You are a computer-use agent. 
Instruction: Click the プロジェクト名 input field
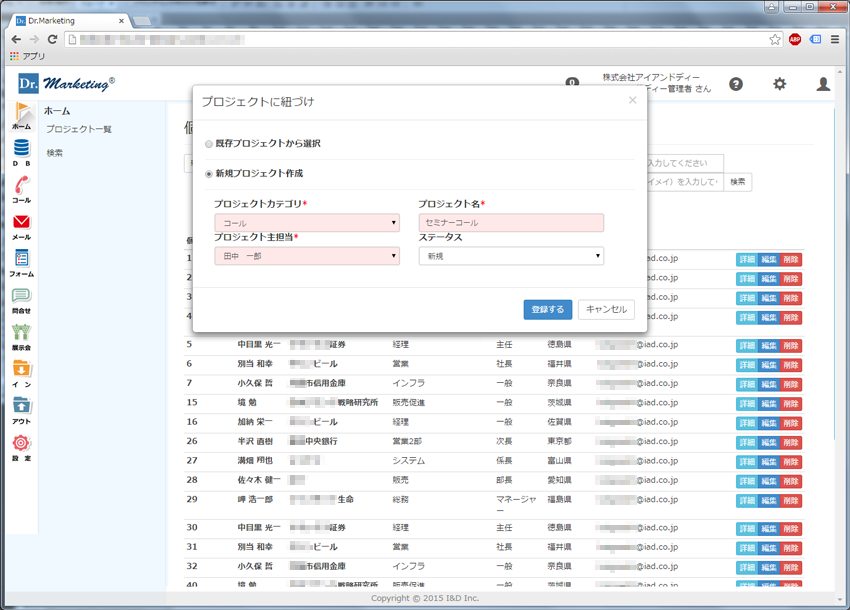510,223
